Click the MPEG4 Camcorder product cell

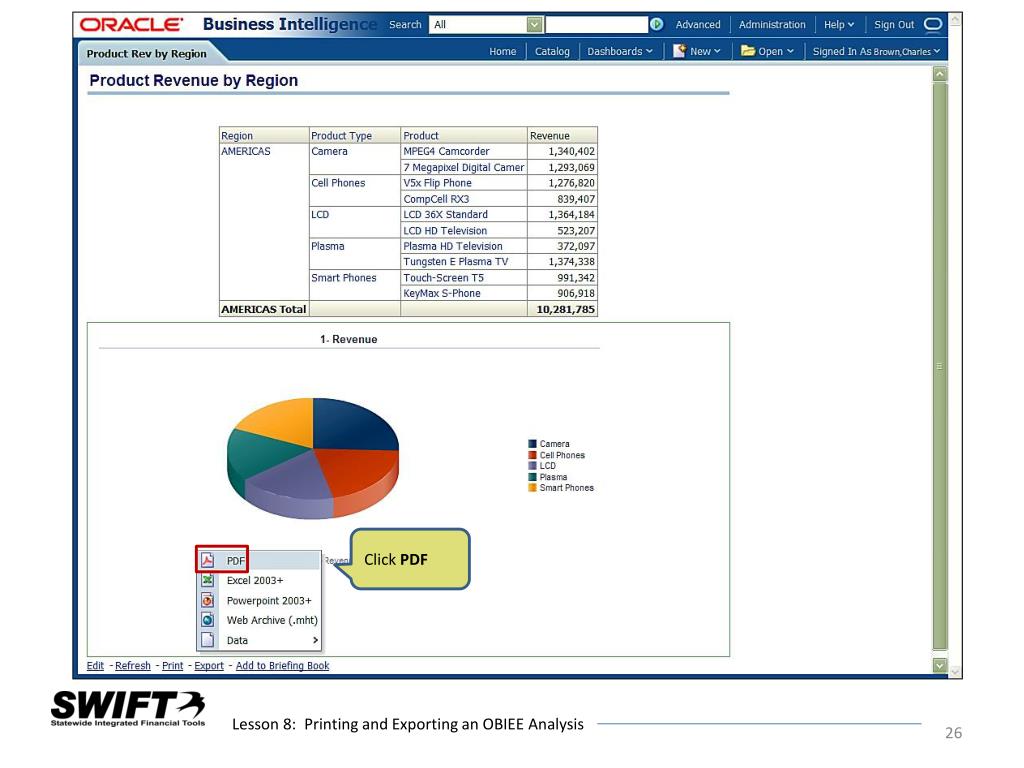click(463, 151)
